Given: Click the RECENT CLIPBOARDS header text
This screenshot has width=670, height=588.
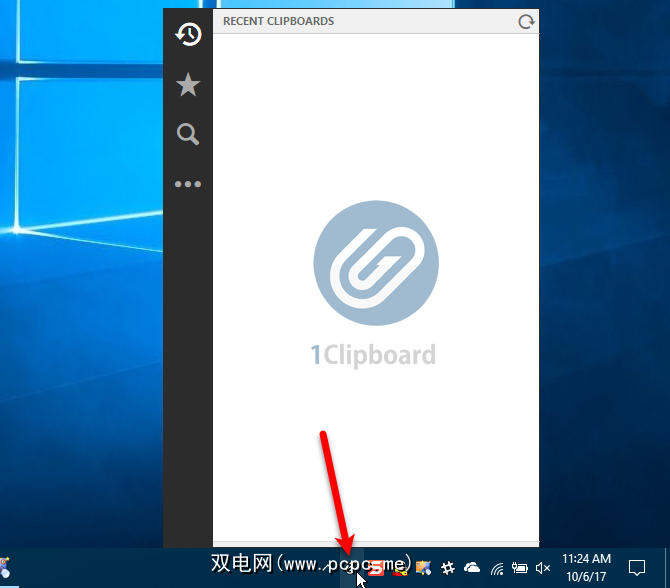Looking at the screenshot, I should click(x=279, y=21).
